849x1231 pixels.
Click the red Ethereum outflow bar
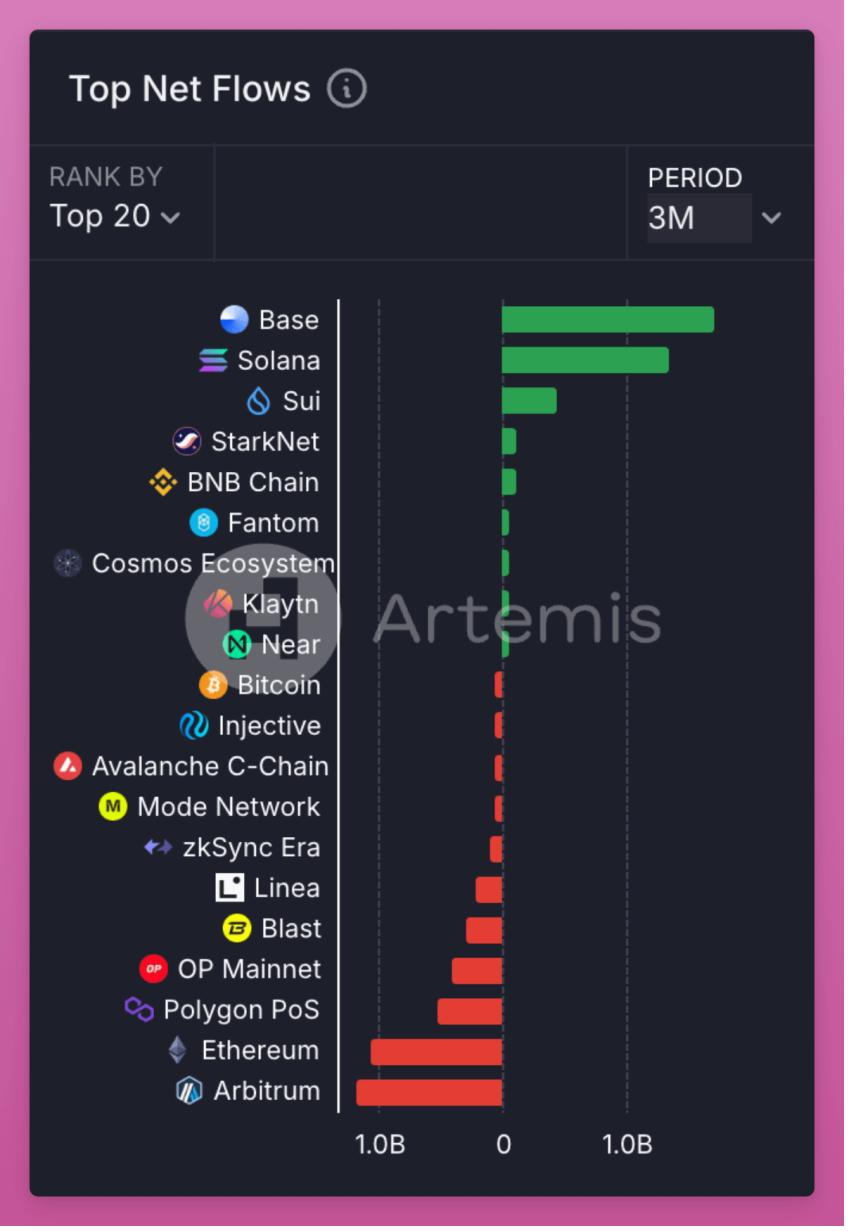(x=436, y=1052)
